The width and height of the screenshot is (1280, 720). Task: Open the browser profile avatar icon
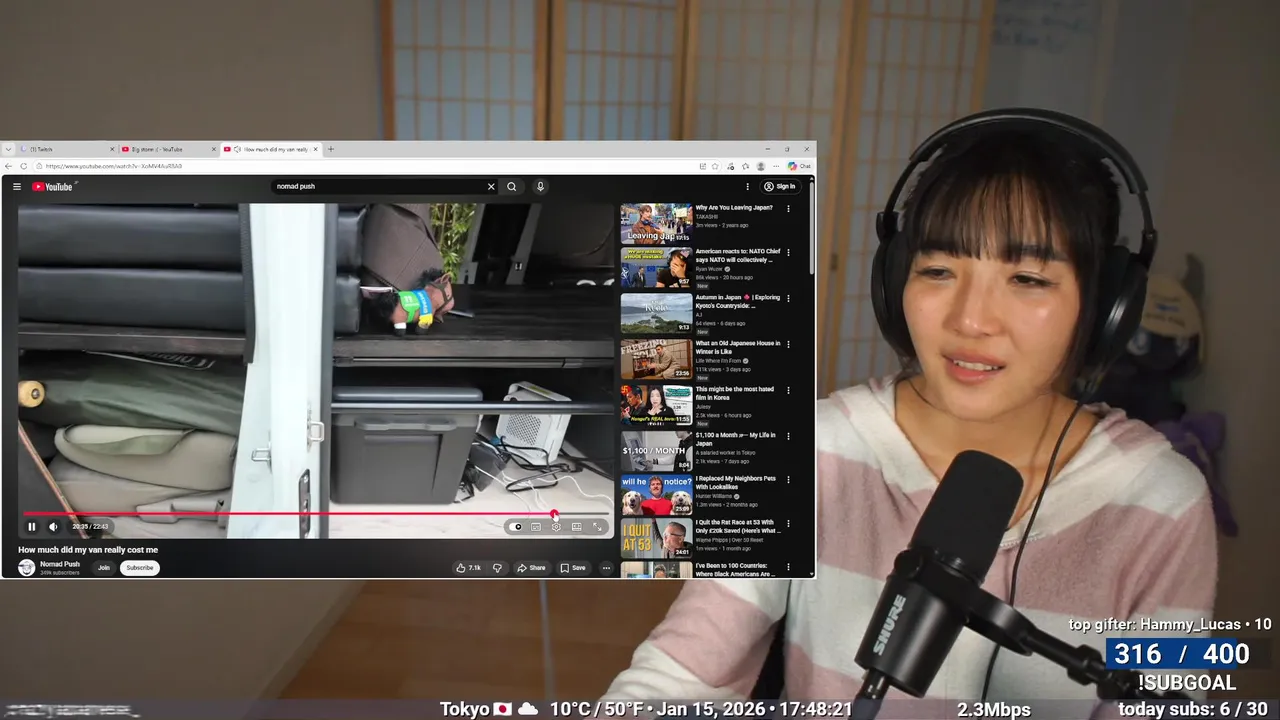(x=761, y=166)
